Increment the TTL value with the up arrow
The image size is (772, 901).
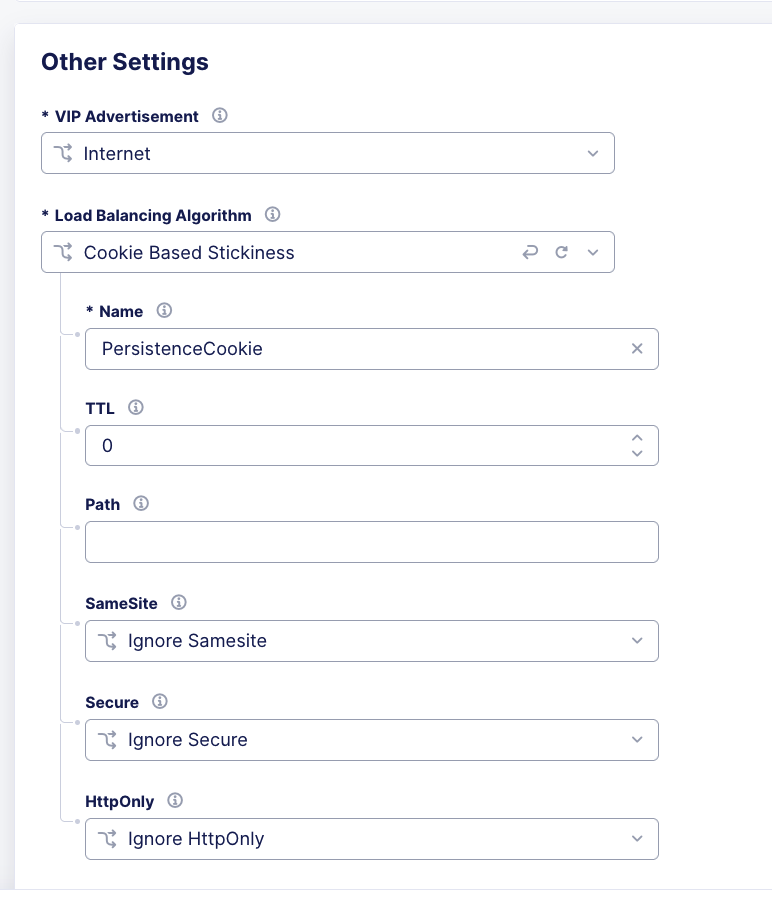[x=637, y=438]
